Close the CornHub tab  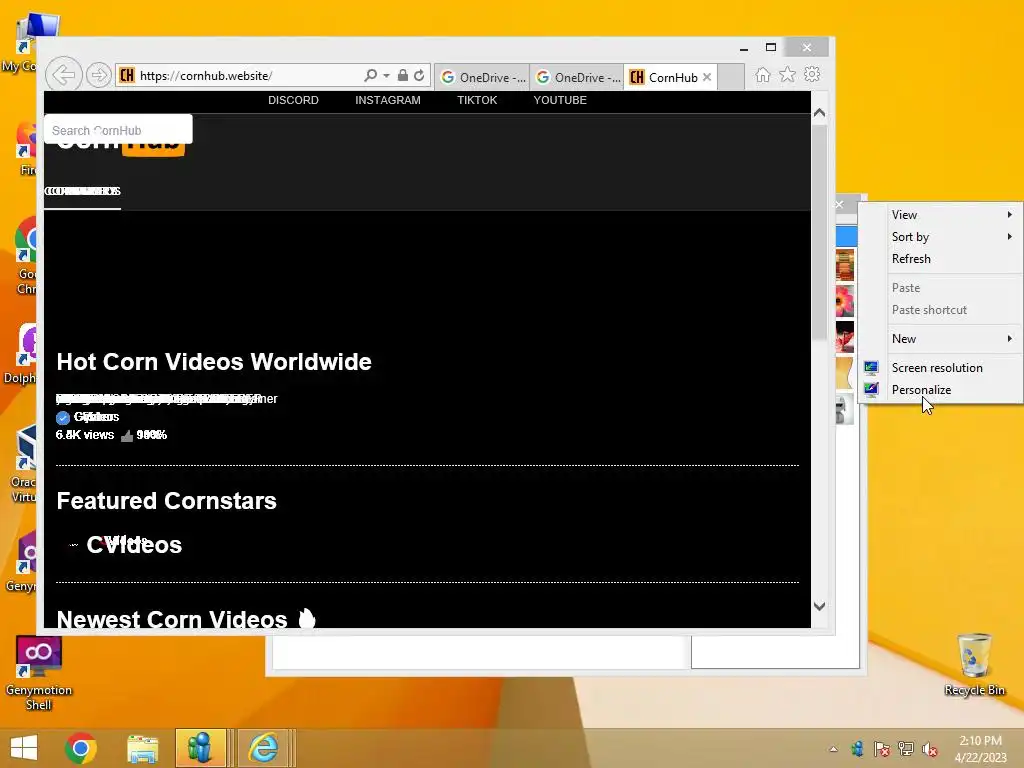click(x=707, y=77)
